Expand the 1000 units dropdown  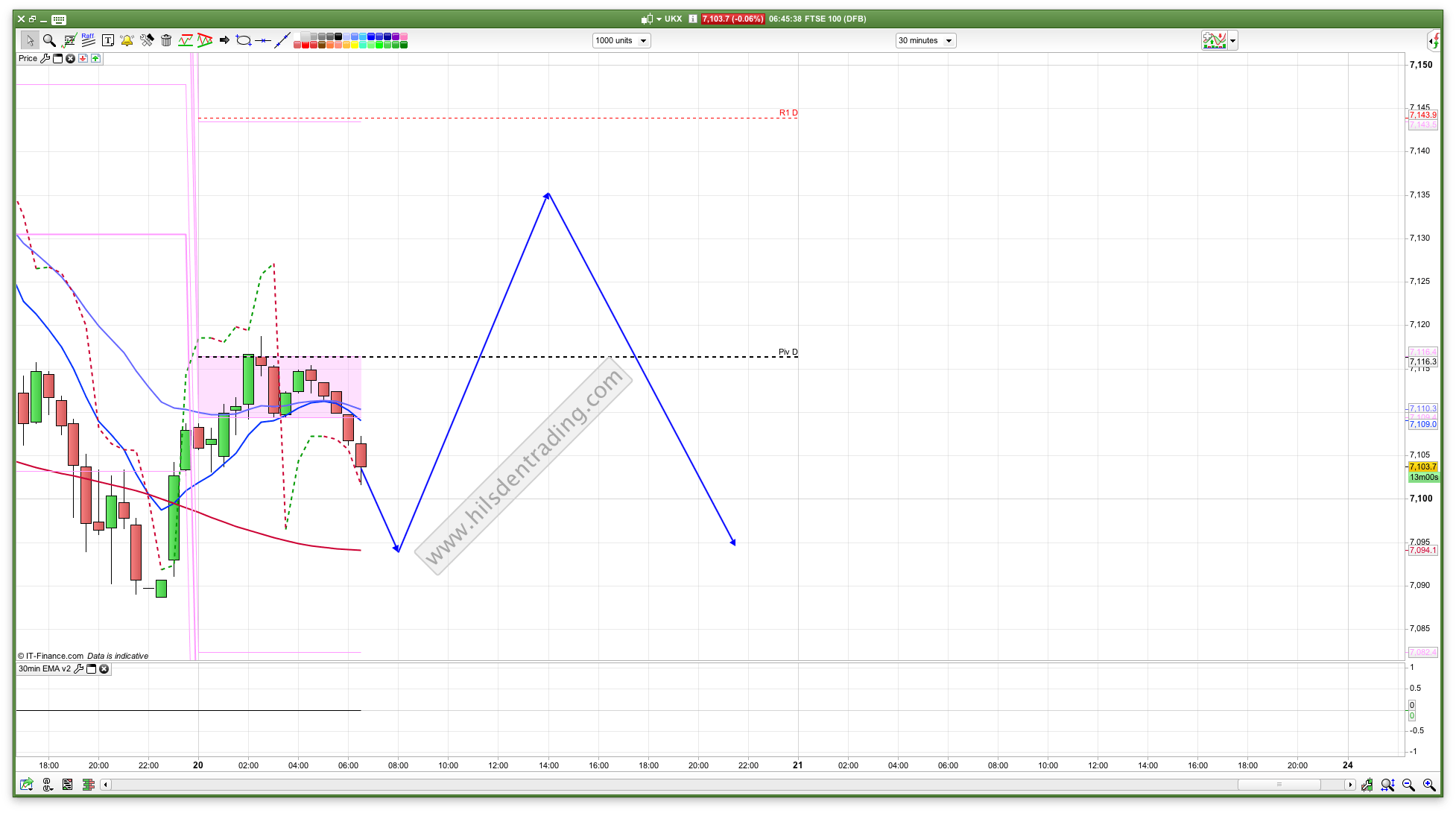[643, 41]
